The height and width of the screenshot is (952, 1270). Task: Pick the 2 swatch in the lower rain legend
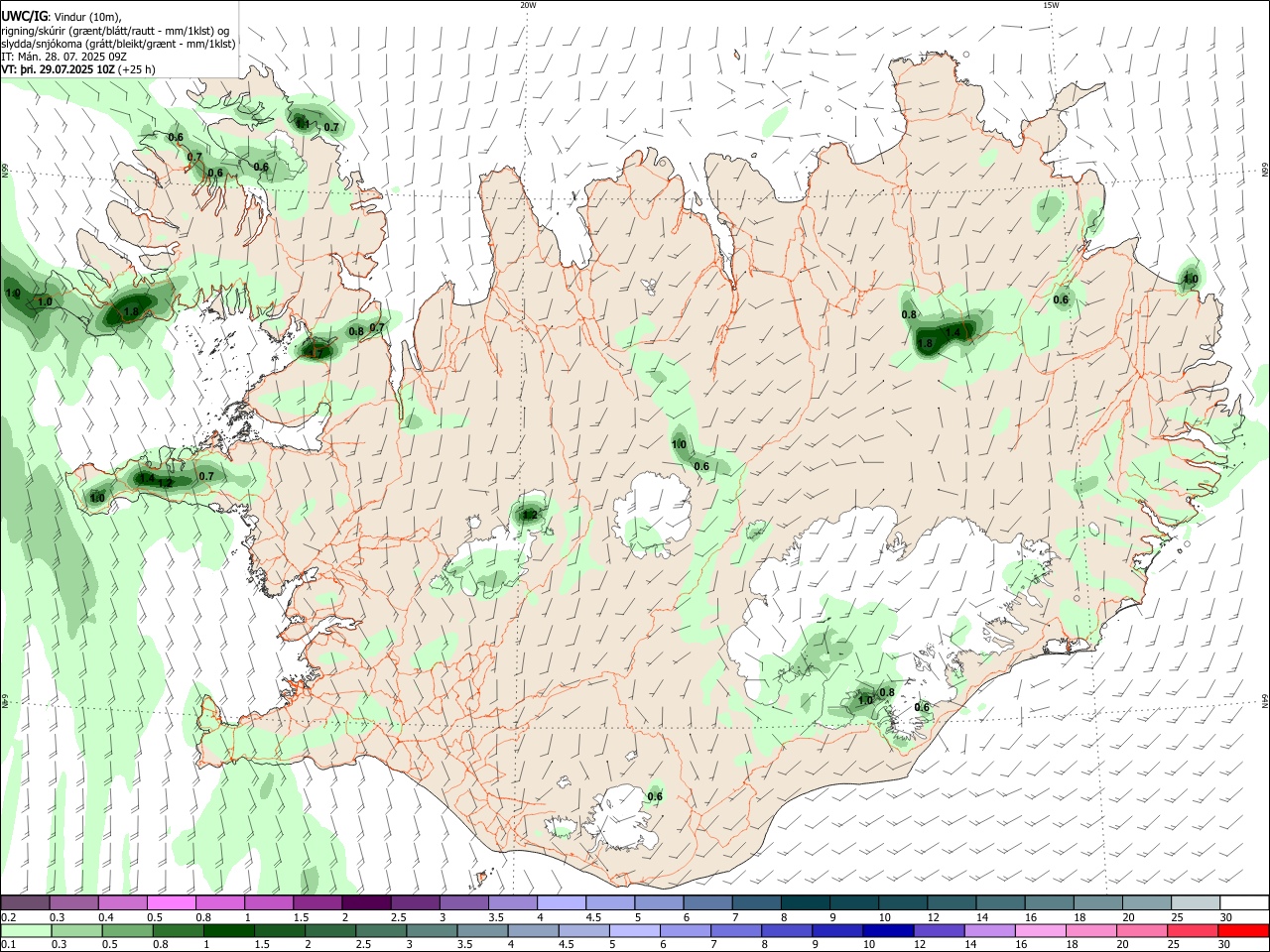point(329,930)
